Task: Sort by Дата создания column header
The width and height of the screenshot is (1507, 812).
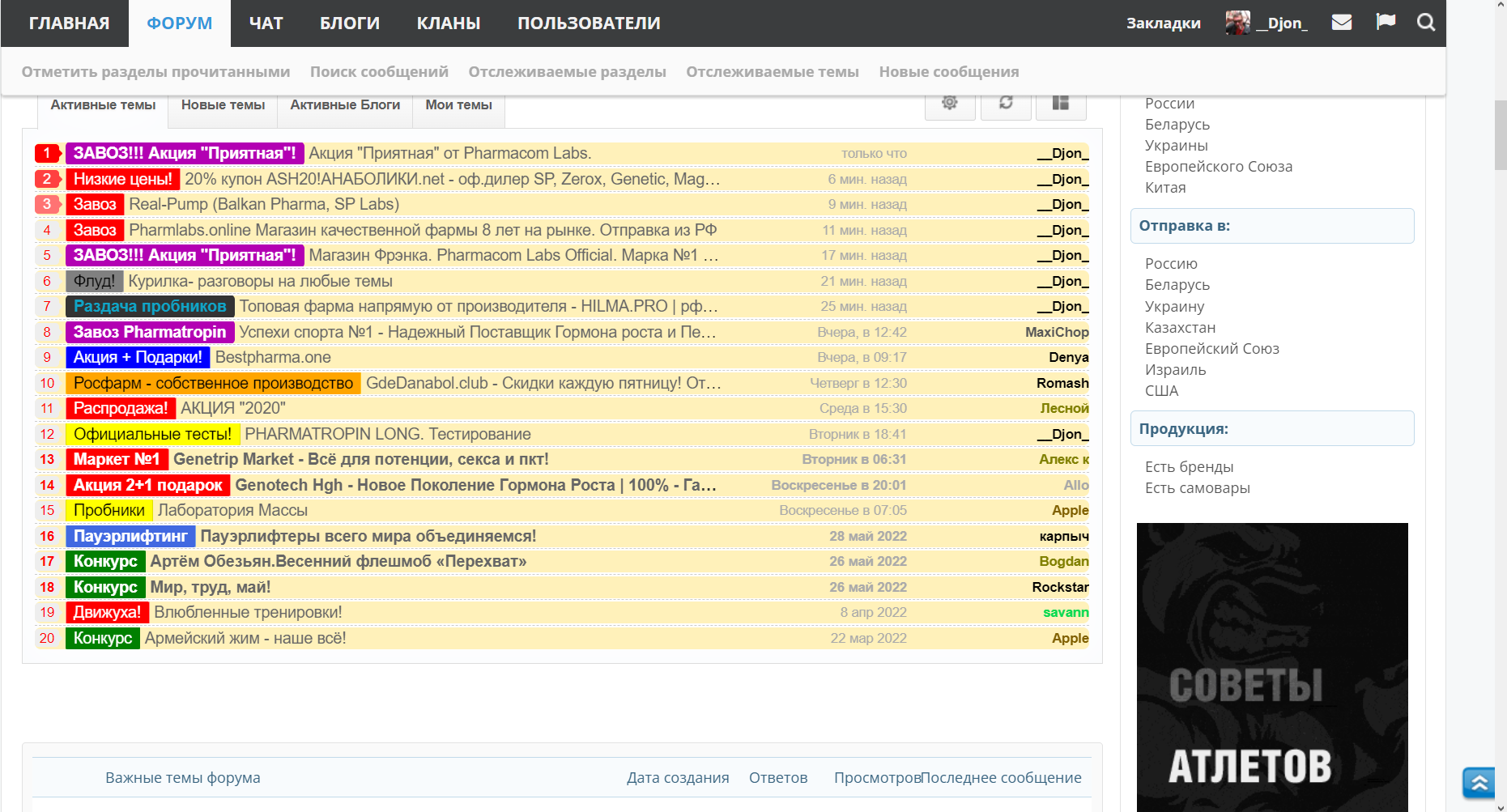Action: coord(678,778)
